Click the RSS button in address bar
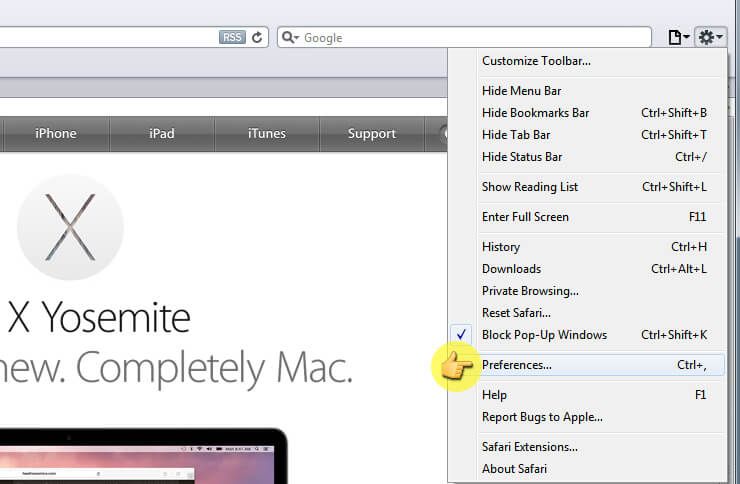 [x=232, y=37]
